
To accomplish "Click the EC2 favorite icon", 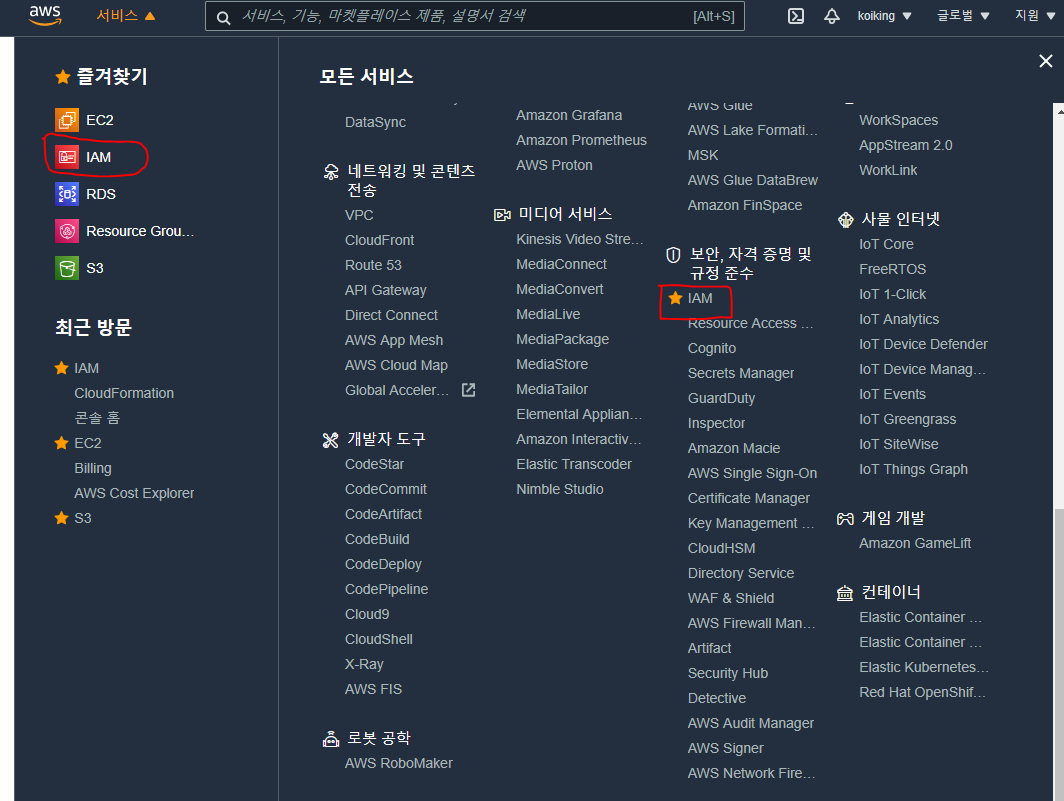I will point(66,120).
